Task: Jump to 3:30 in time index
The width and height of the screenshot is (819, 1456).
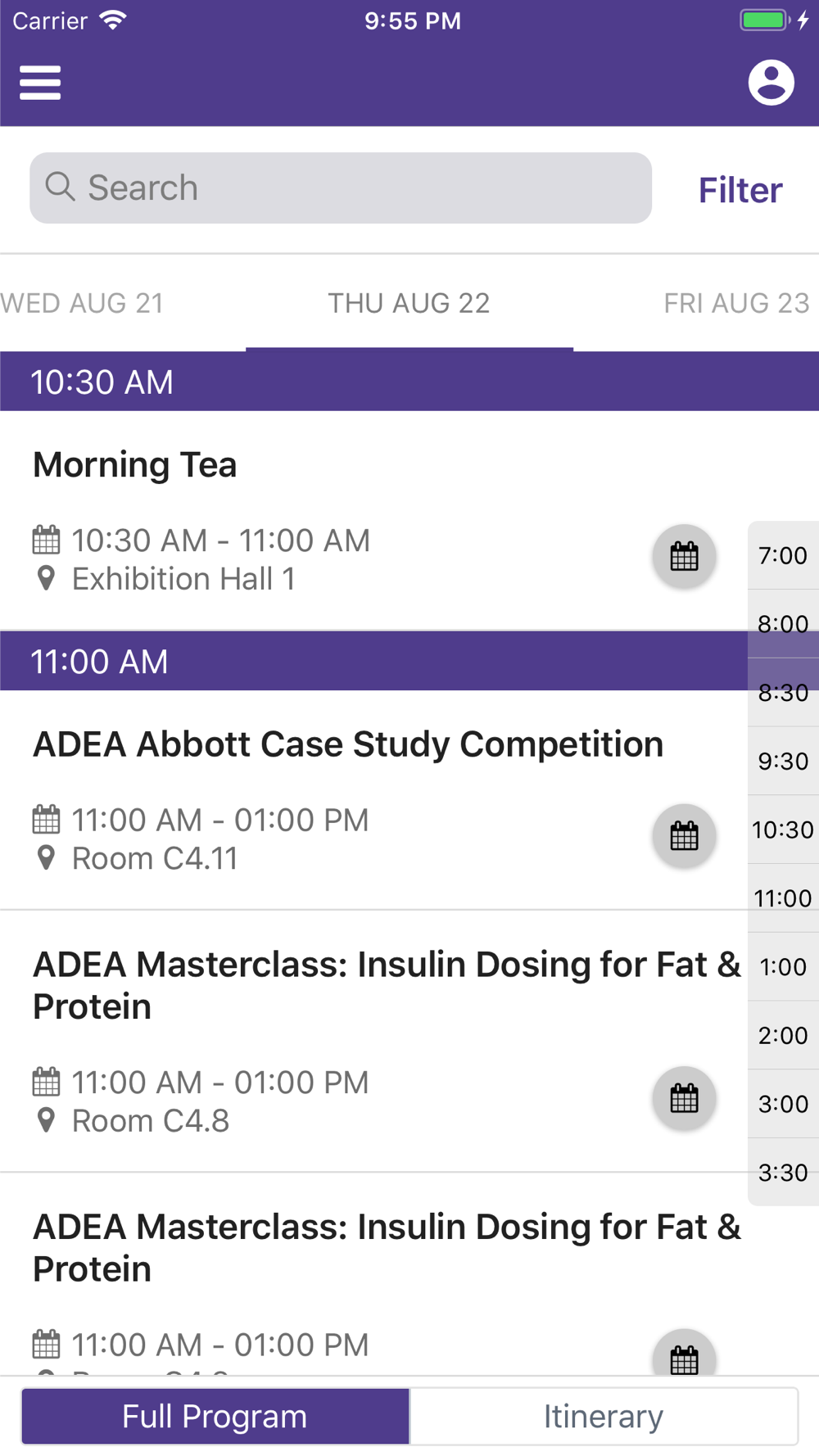Action: pyautogui.click(x=783, y=1172)
